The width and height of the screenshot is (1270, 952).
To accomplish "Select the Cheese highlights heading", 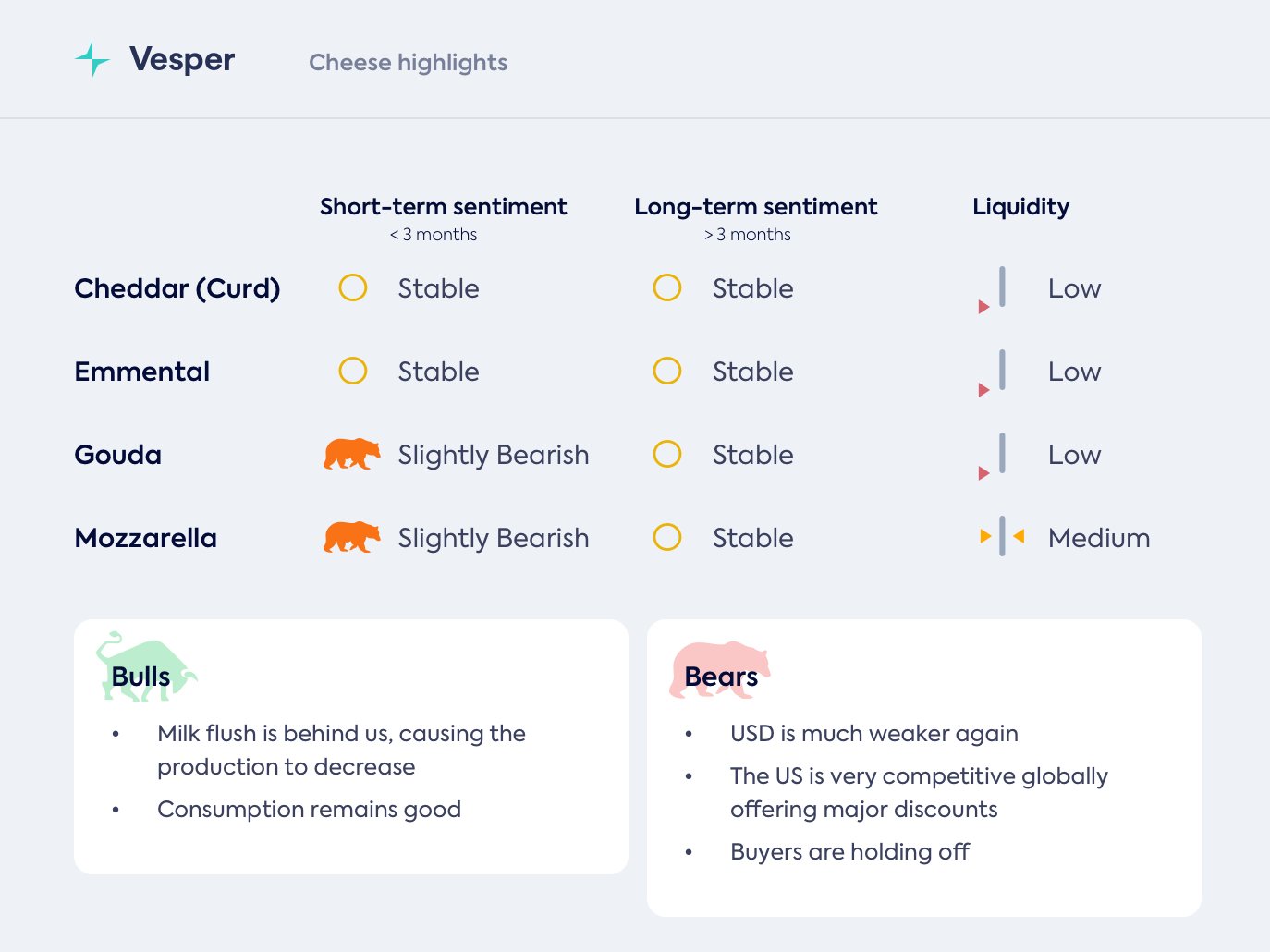I will pos(408,62).
